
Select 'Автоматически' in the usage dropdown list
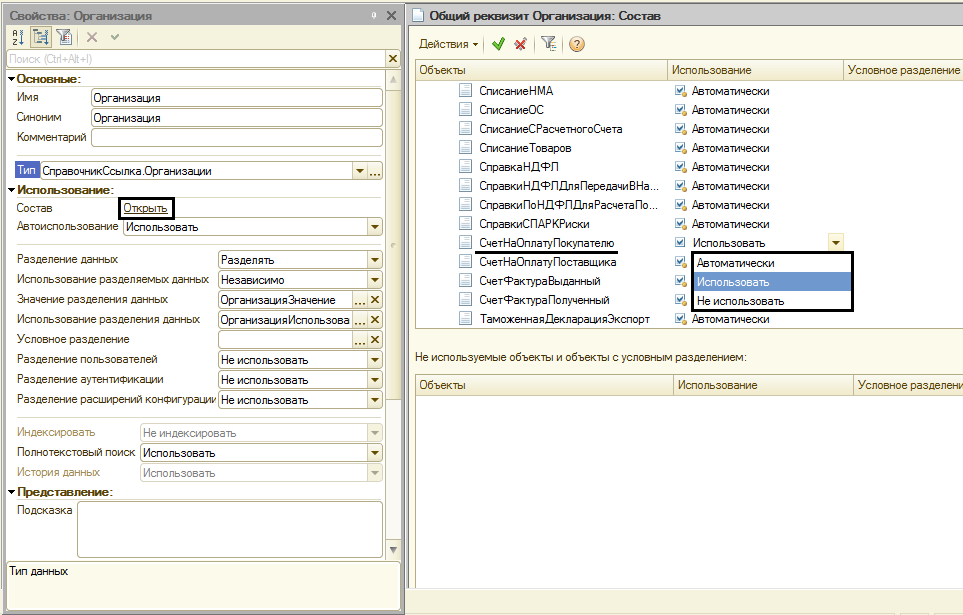point(735,263)
